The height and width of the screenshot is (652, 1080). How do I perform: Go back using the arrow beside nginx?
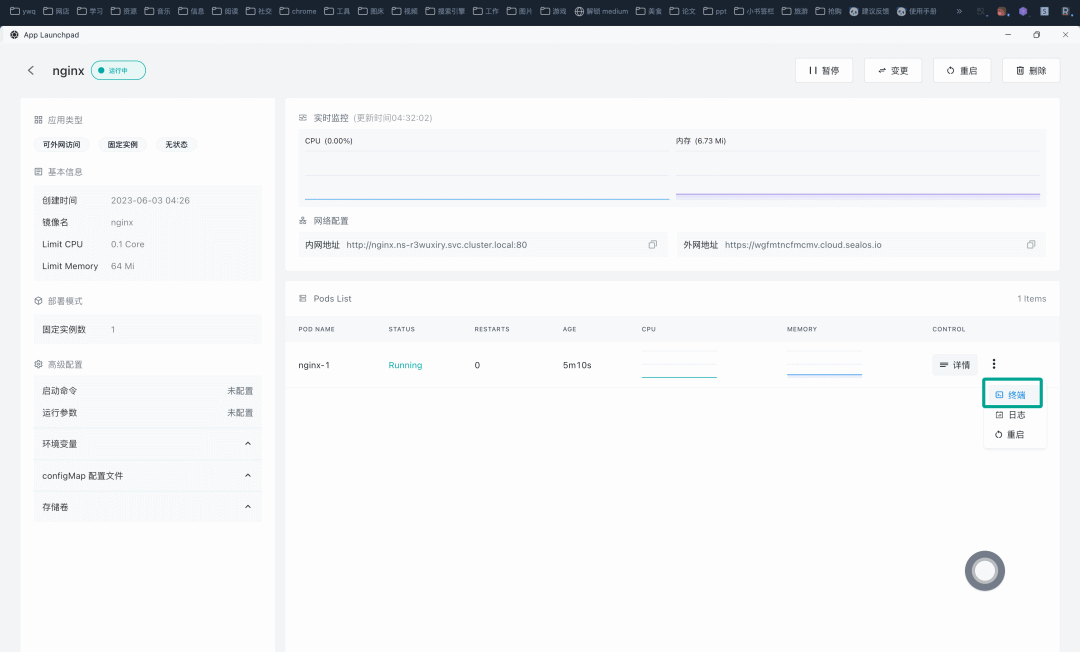(30, 70)
